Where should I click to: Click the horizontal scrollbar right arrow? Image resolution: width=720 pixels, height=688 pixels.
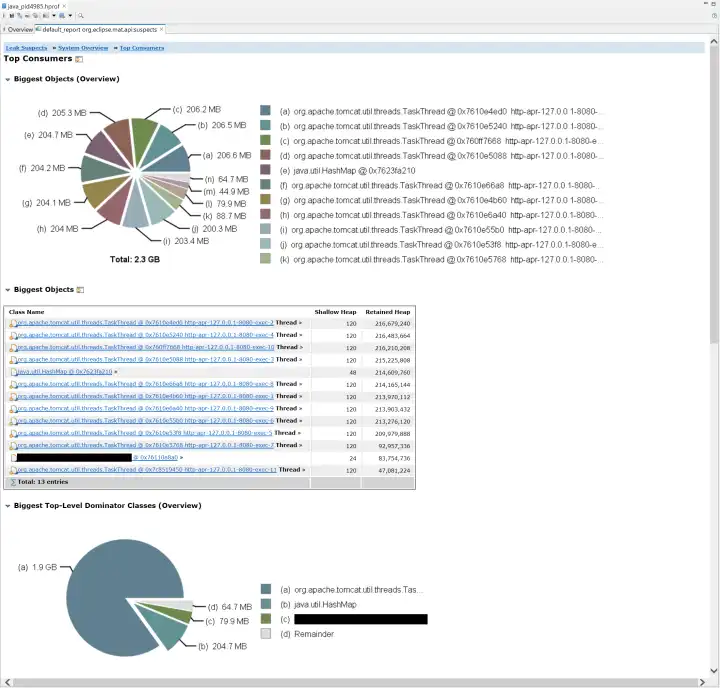(x=702, y=682)
